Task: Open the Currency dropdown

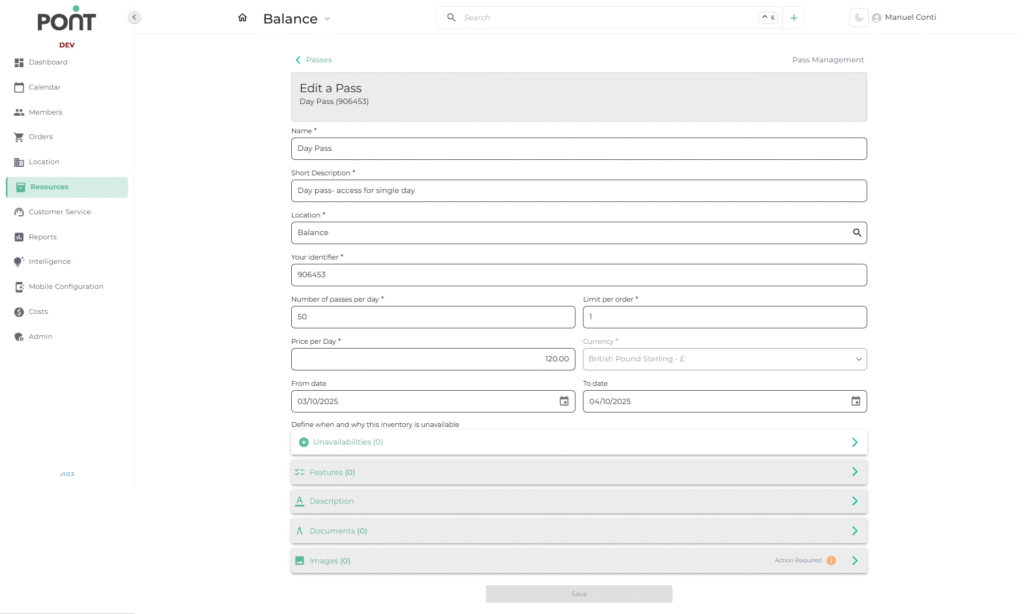Action: [724, 359]
